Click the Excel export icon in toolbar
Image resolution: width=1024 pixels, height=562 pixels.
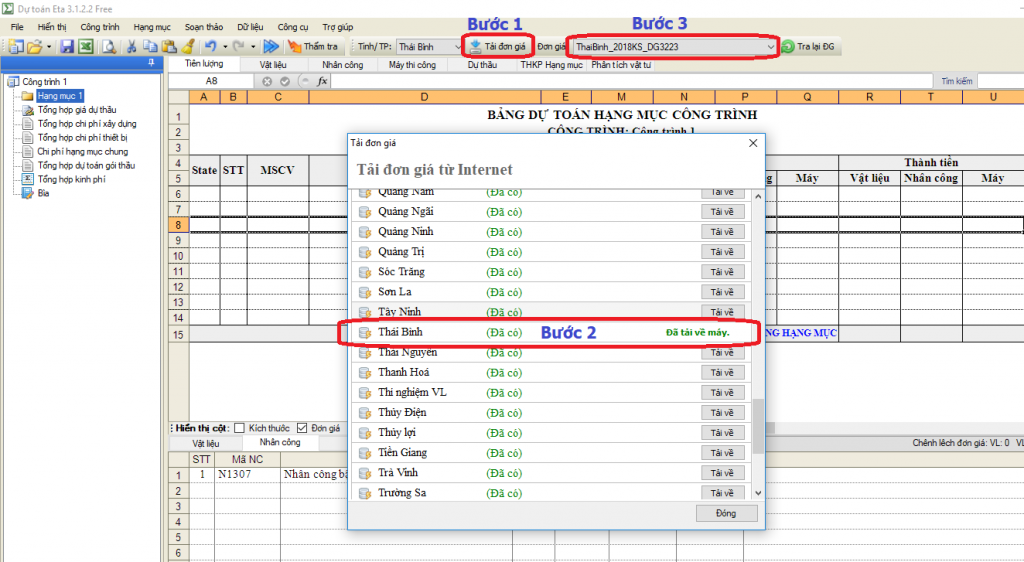point(85,46)
